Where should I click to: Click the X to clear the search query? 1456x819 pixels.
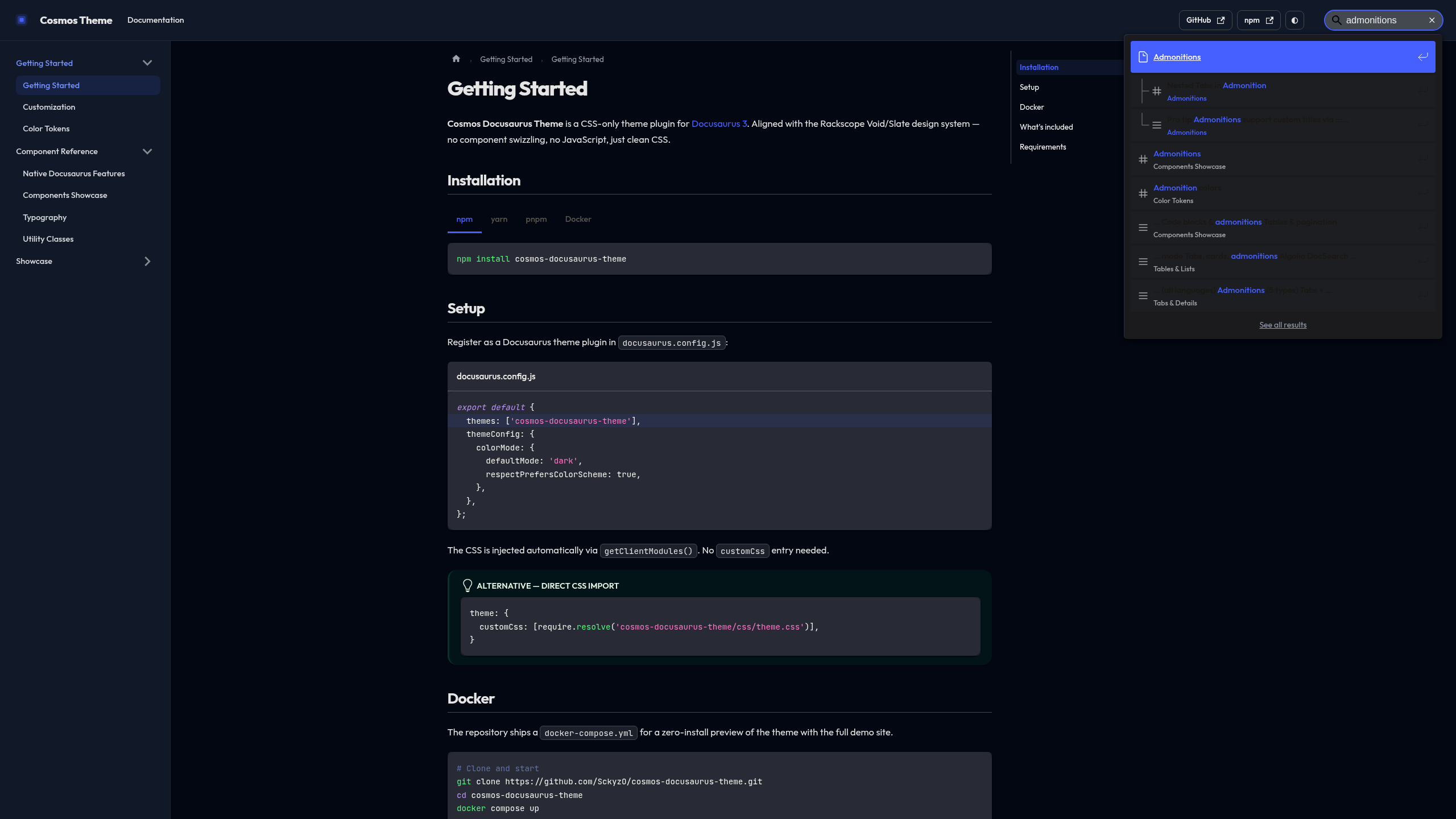pyautogui.click(x=1432, y=20)
